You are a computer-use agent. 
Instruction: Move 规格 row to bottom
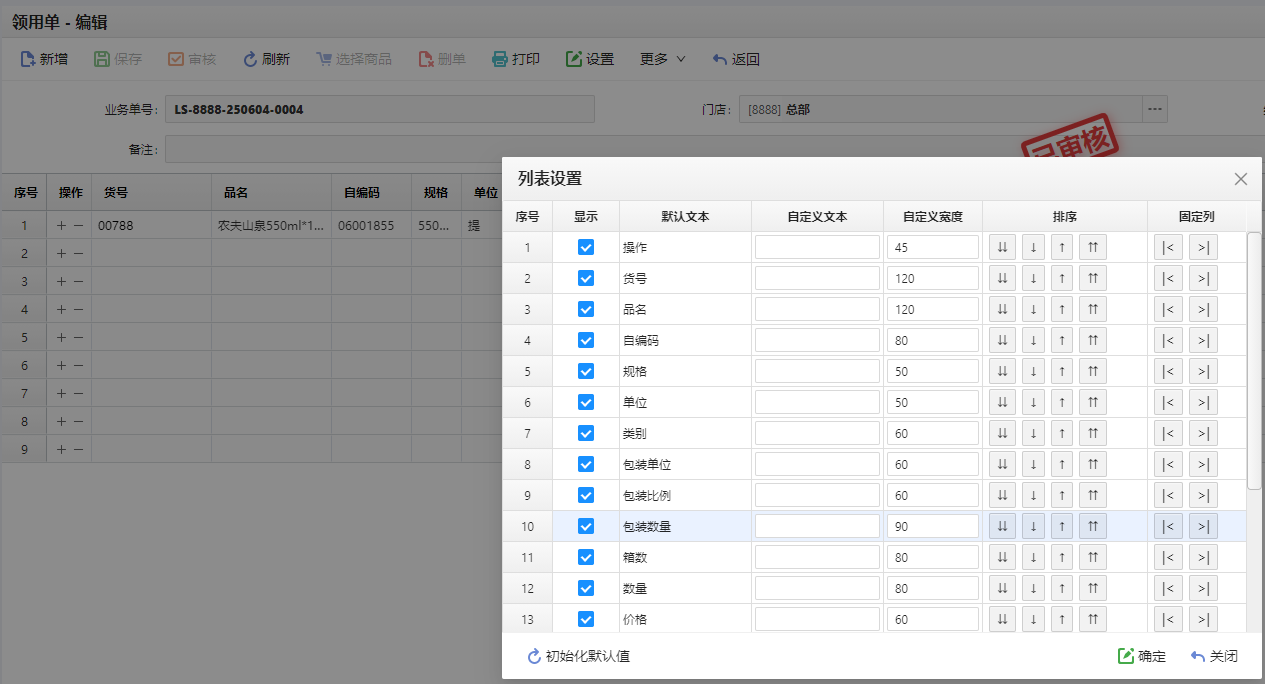1003,371
